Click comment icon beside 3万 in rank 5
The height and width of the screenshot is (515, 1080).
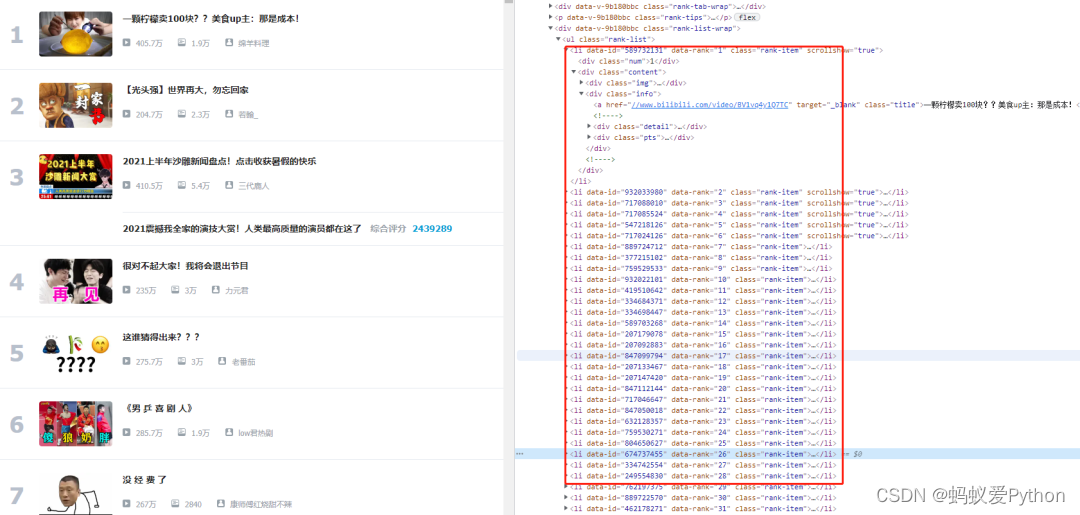click(182, 361)
